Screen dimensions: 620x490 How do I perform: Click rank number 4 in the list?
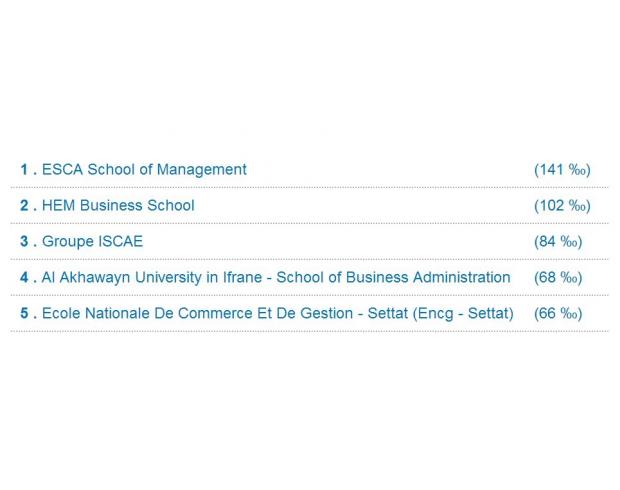click(24, 277)
